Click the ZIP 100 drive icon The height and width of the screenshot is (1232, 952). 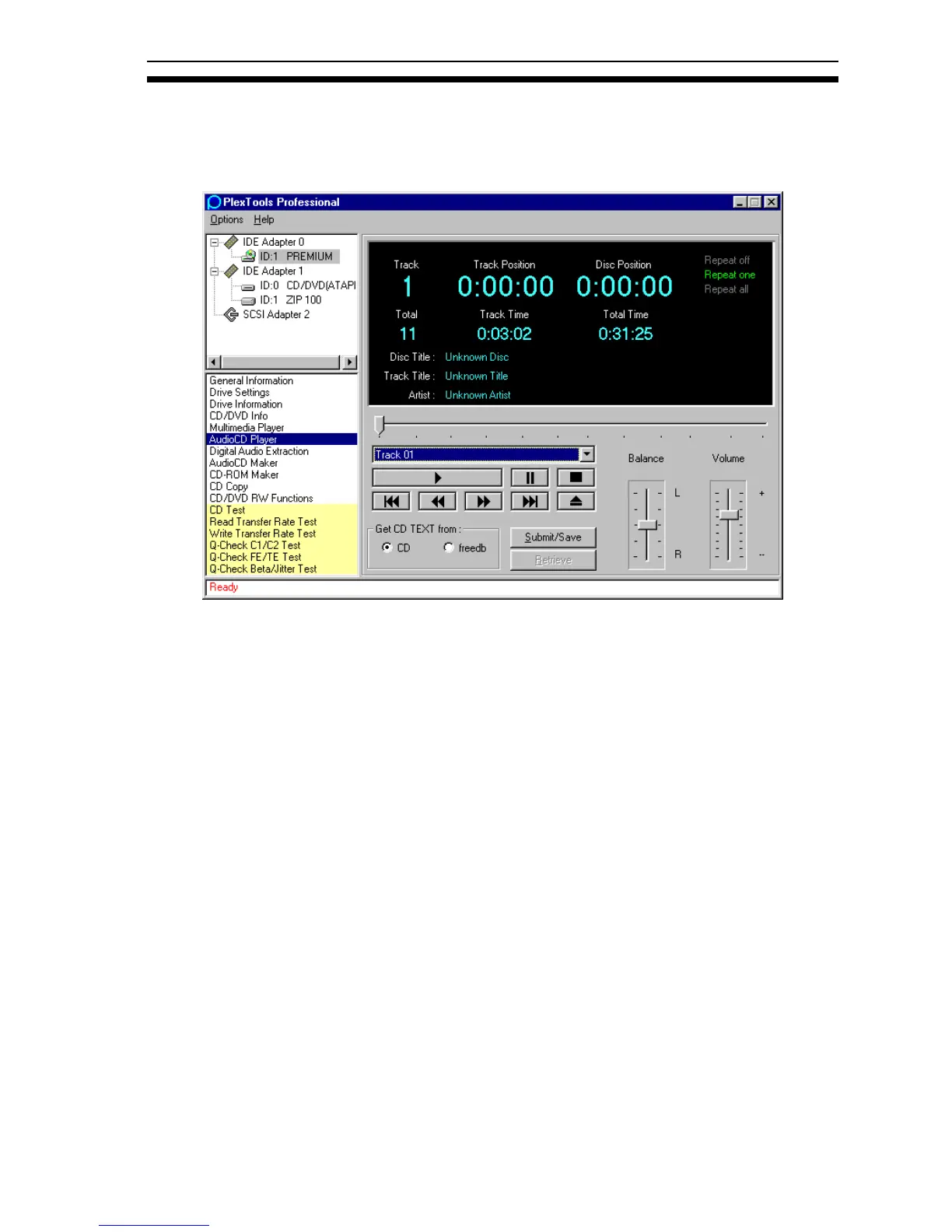248,300
